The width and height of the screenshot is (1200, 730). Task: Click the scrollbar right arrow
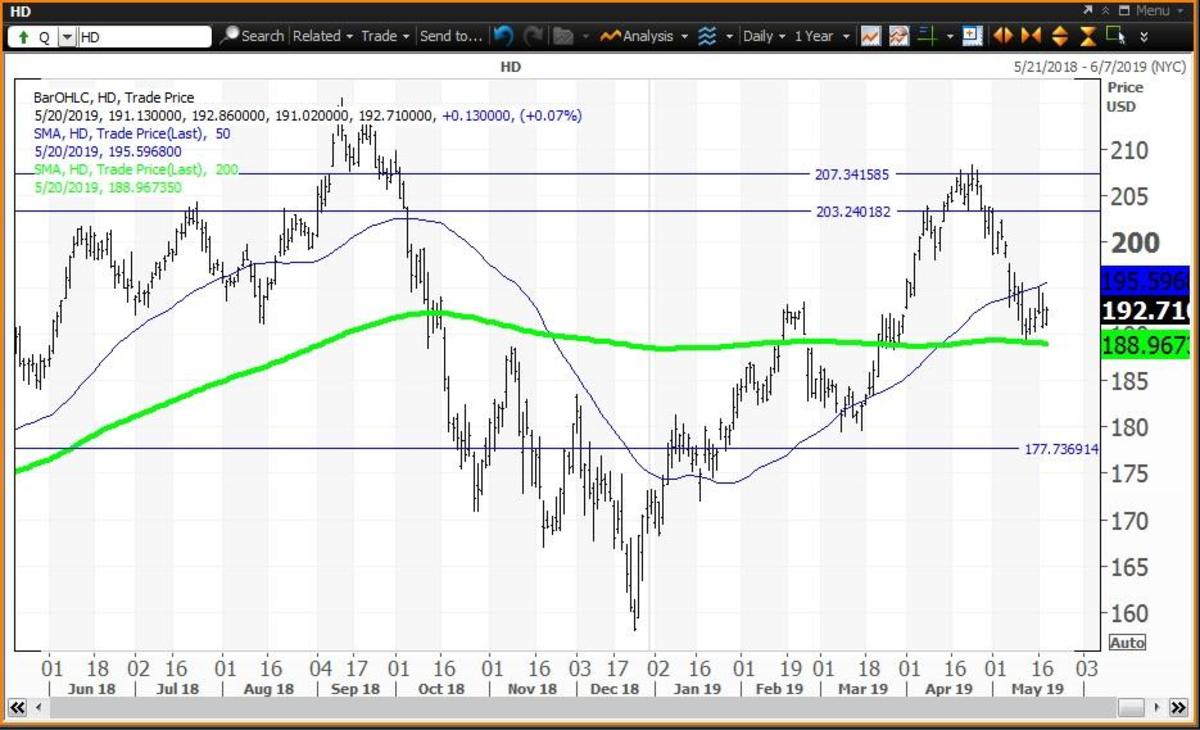click(1155, 707)
